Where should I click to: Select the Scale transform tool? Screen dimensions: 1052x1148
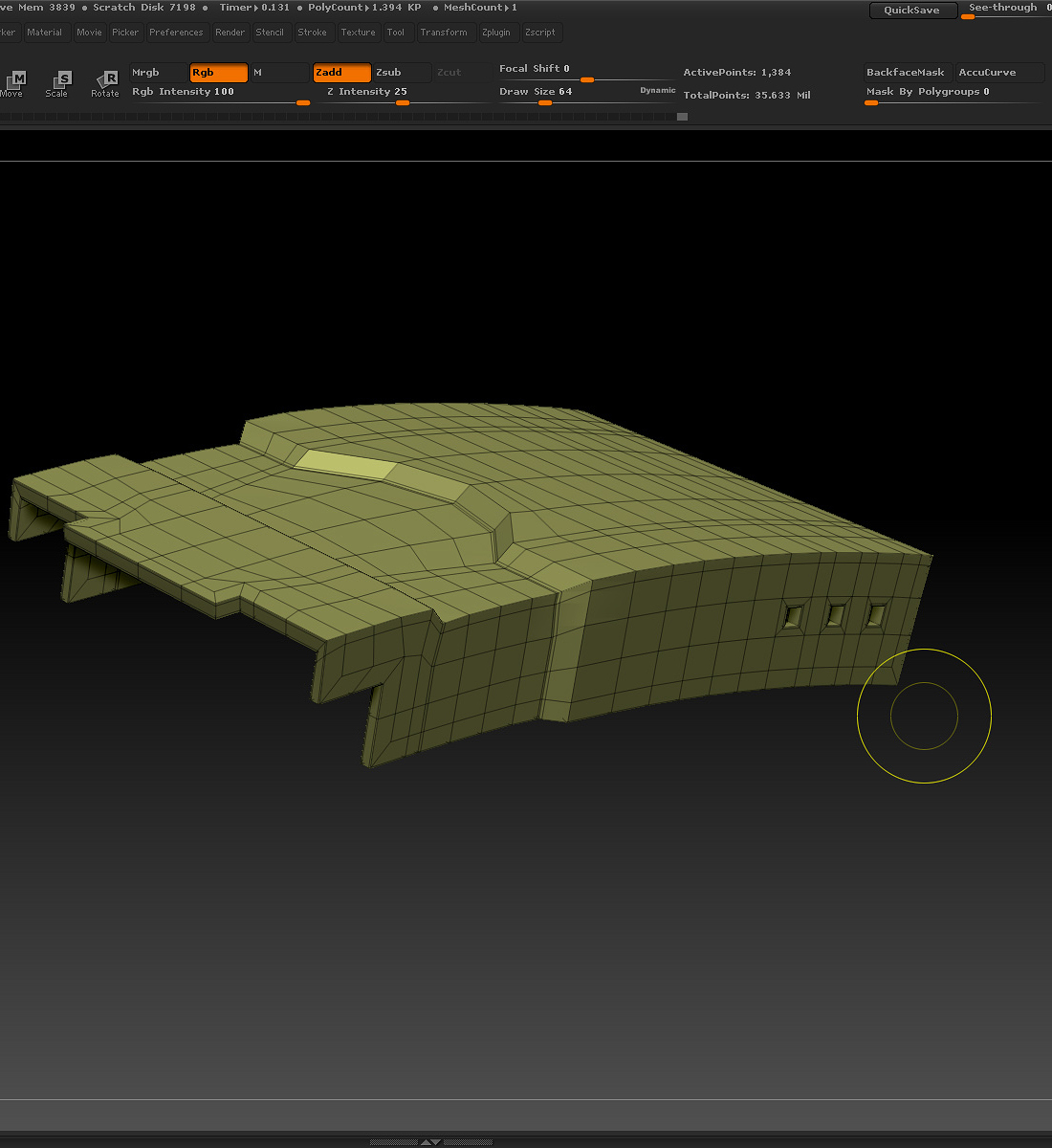(57, 83)
